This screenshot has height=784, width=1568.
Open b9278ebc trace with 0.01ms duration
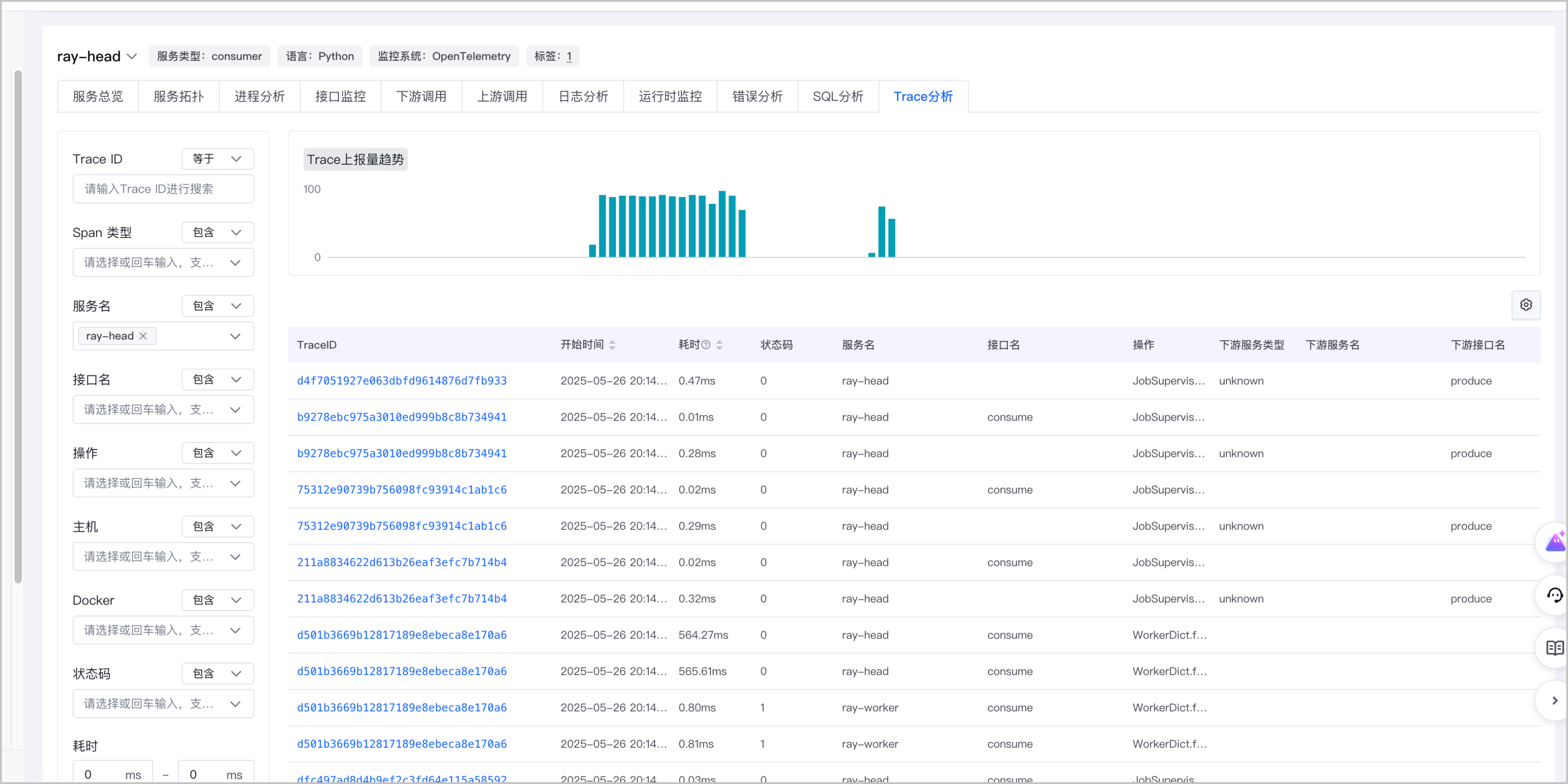(402, 418)
